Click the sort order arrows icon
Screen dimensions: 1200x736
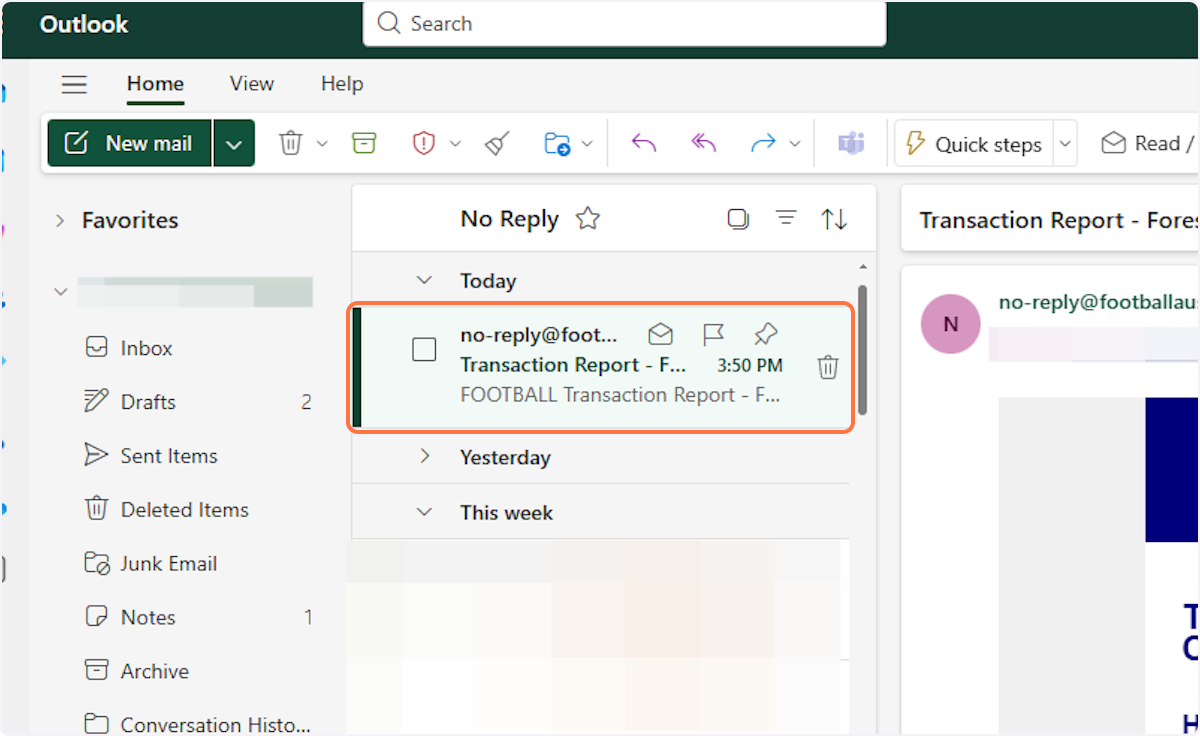click(x=834, y=218)
